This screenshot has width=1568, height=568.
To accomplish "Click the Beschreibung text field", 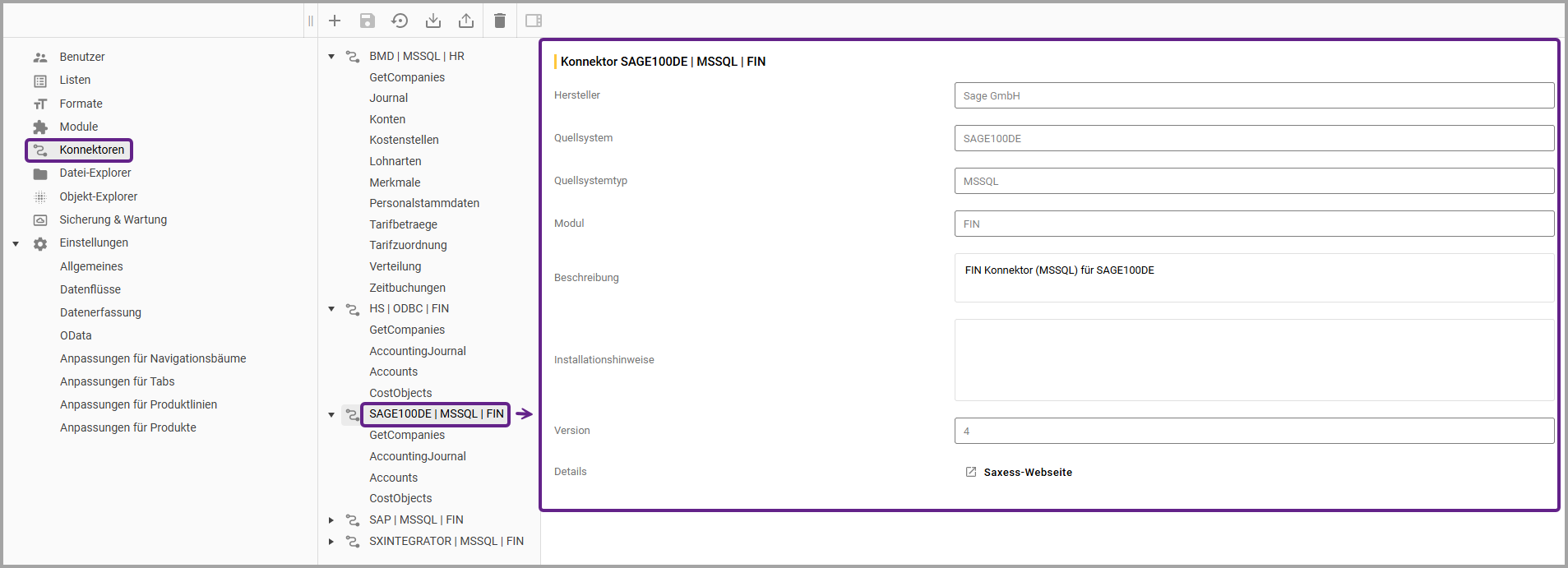I will click(1253, 278).
